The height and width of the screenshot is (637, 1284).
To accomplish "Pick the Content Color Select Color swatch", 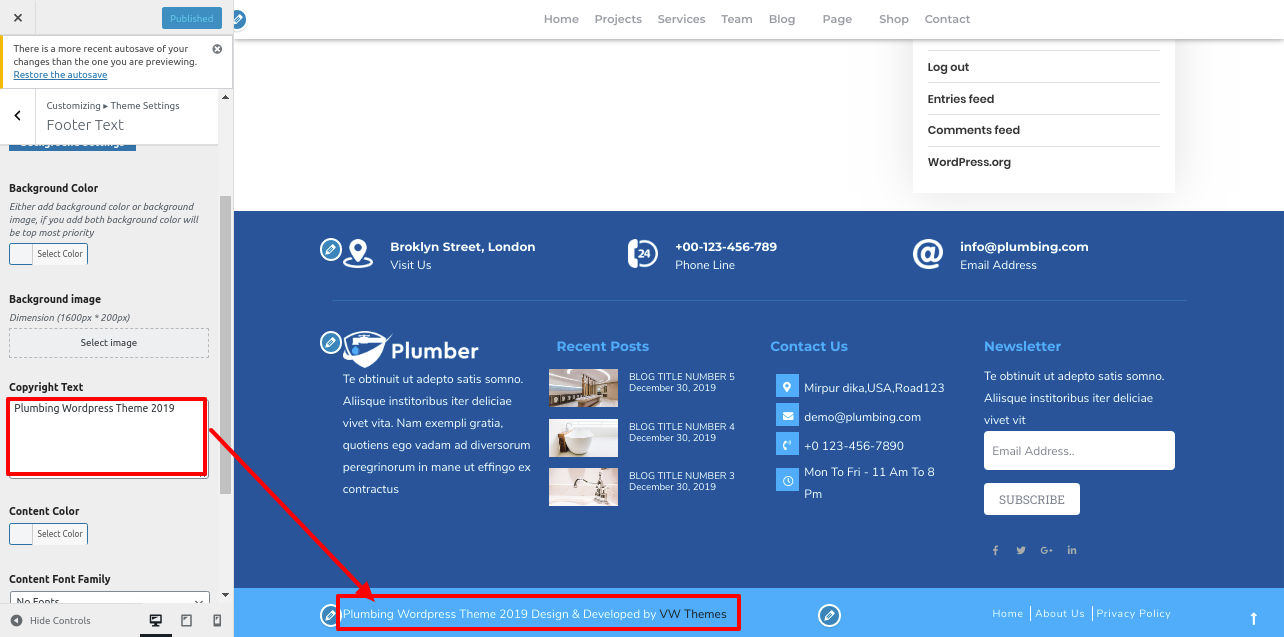I will click(x=48, y=534).
